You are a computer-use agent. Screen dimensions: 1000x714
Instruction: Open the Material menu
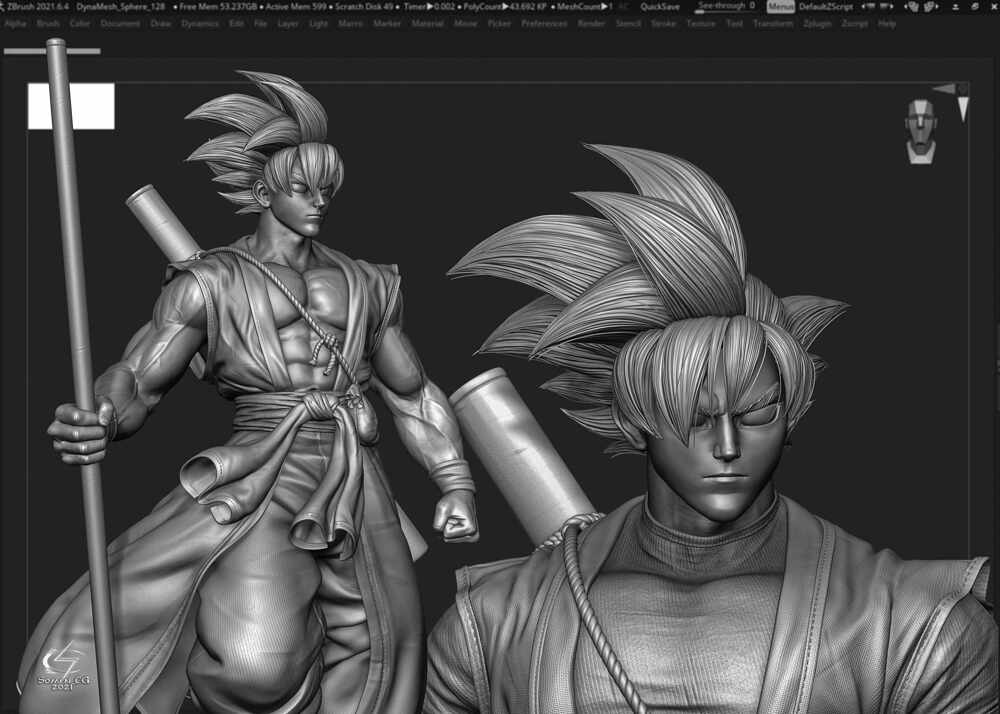(x=427, y=24)
